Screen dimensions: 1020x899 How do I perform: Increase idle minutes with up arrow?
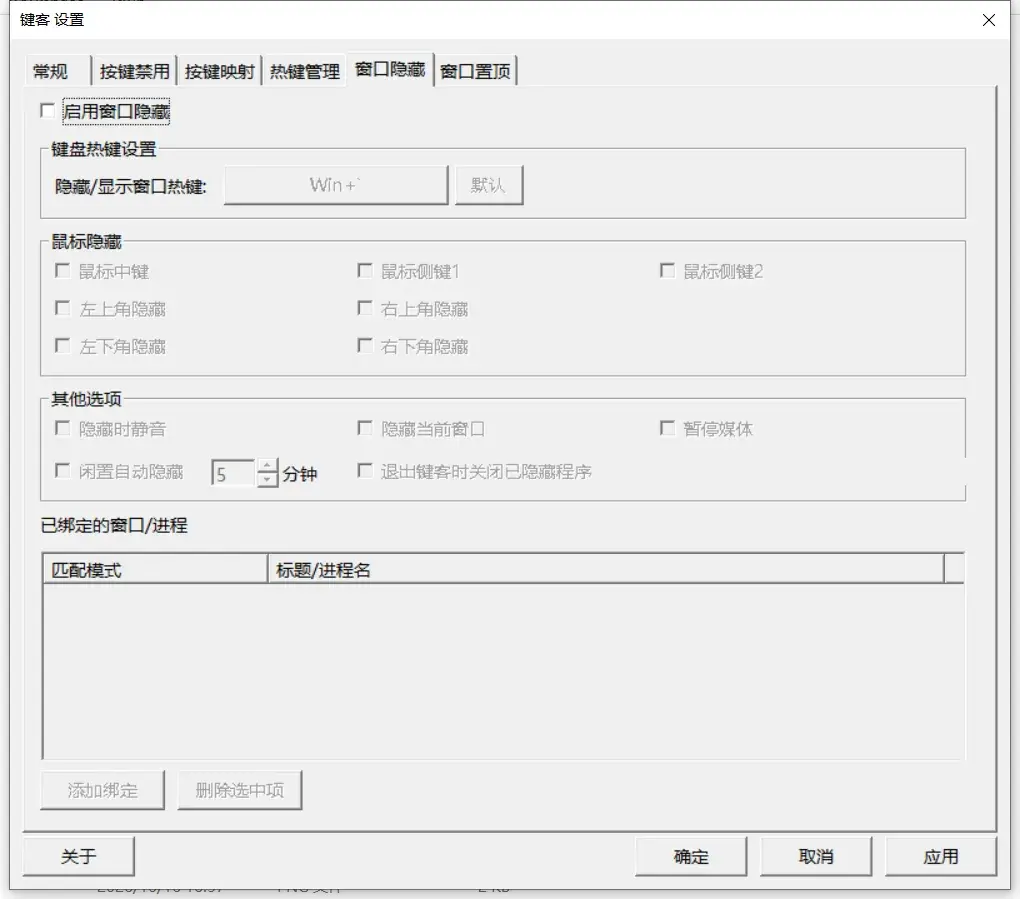pyautogui.click(x=267, y=466)
